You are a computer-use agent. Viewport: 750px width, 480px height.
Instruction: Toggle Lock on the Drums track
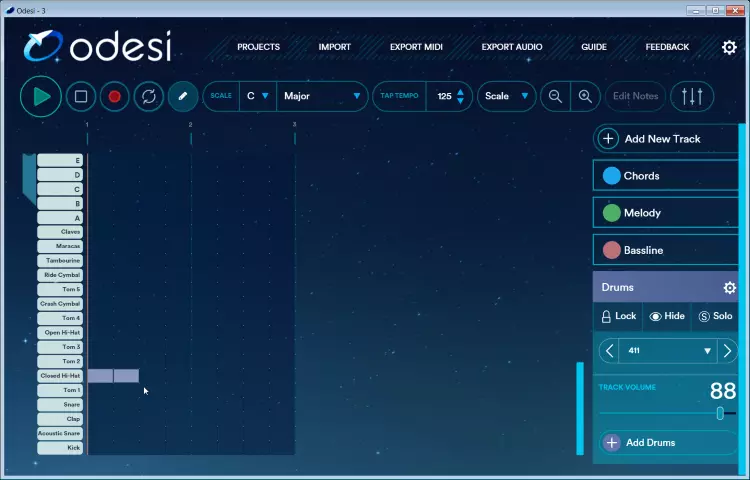[618, 316]
